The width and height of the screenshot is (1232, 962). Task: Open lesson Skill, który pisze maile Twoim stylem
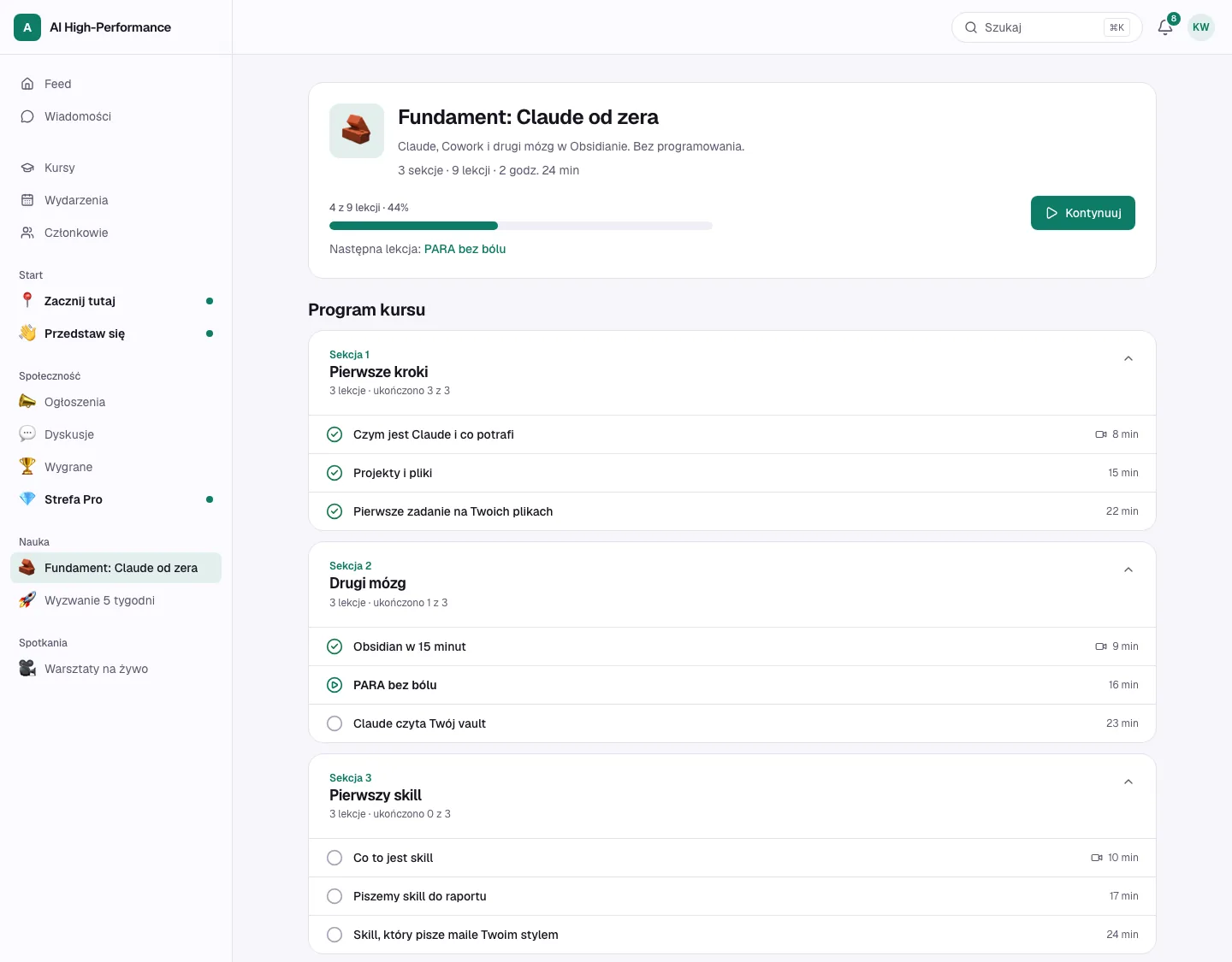731,935
